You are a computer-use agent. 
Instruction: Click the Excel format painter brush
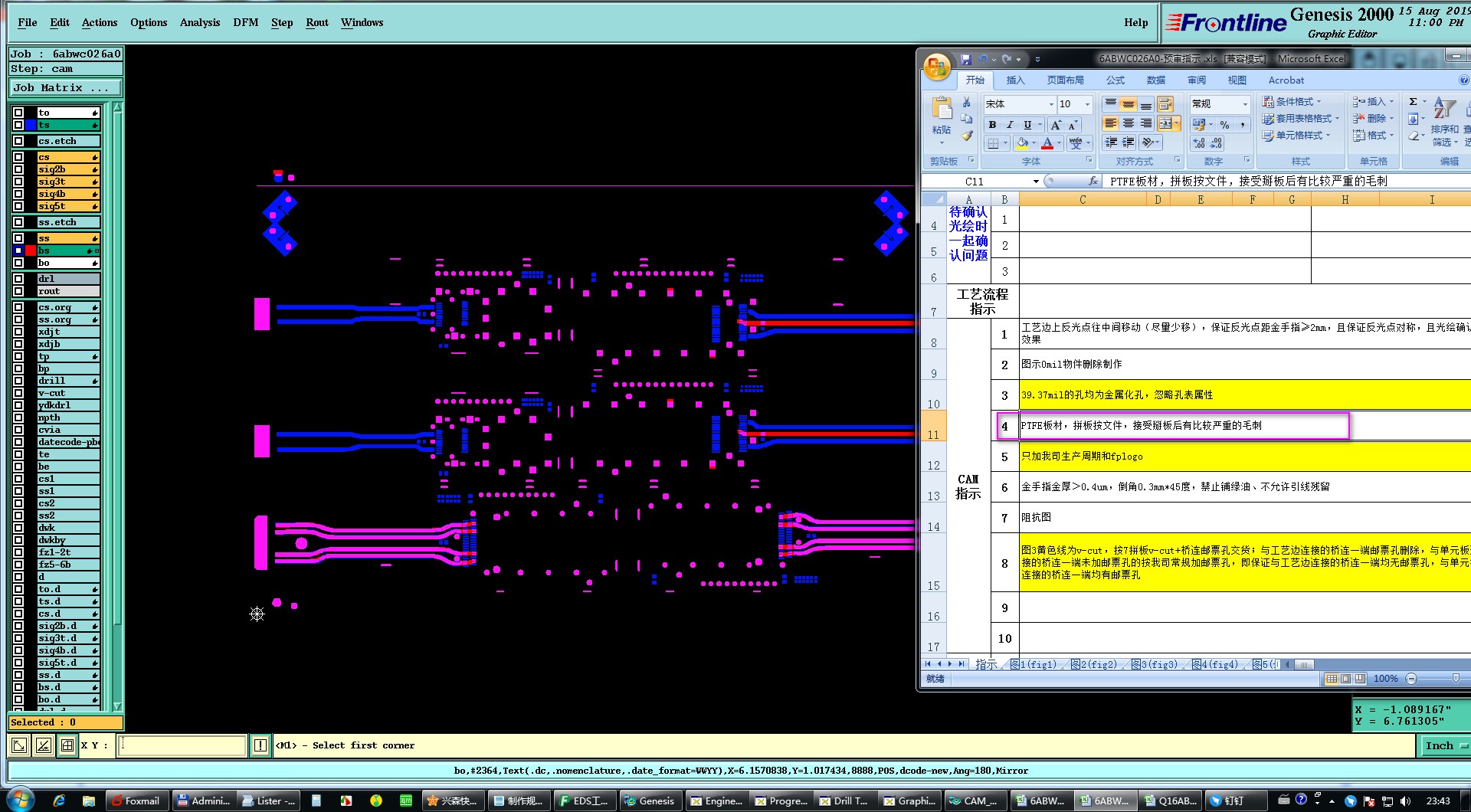coord(967,136)
